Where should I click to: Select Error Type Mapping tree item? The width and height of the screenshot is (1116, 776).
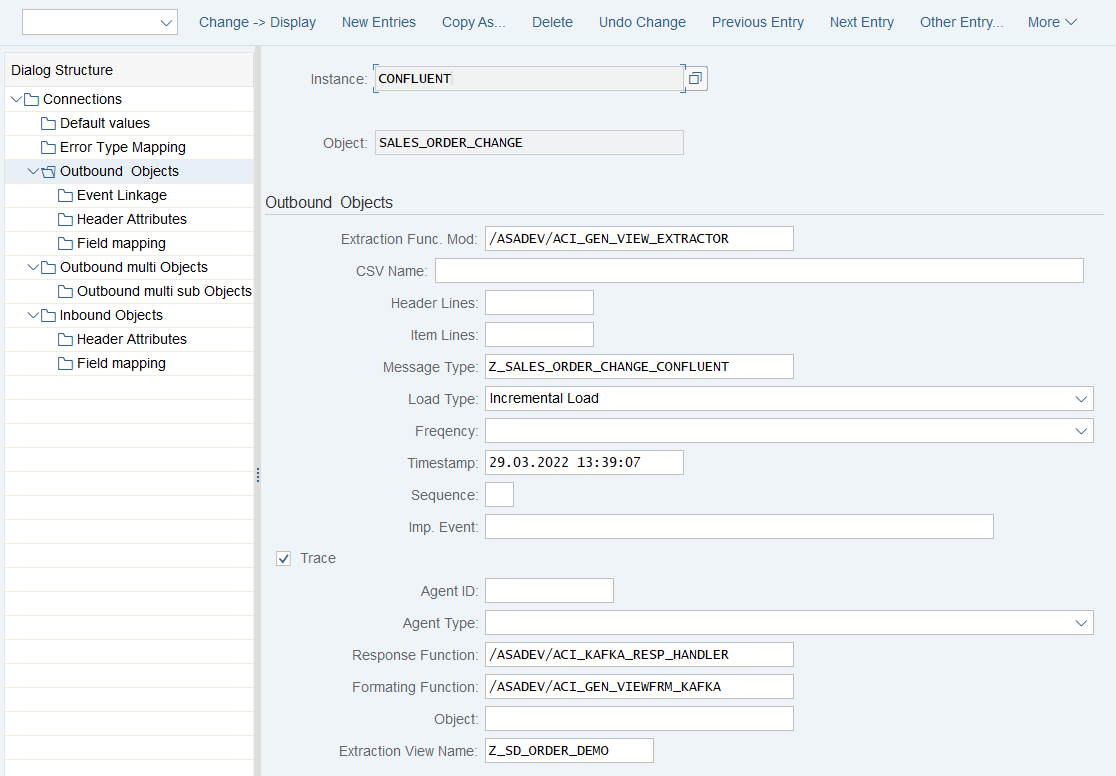coord(122,147)
